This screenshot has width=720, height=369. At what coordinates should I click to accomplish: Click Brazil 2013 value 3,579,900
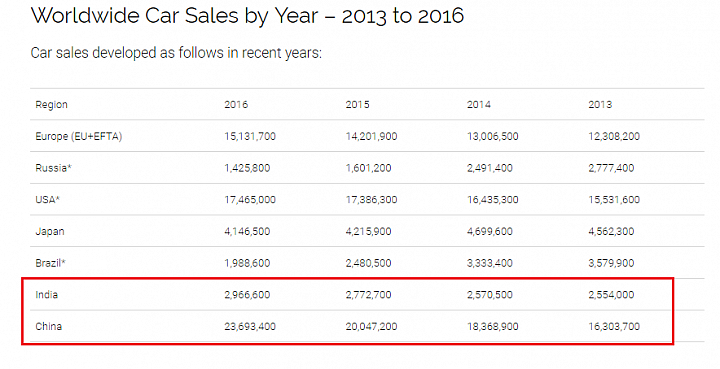coord(611,263)
